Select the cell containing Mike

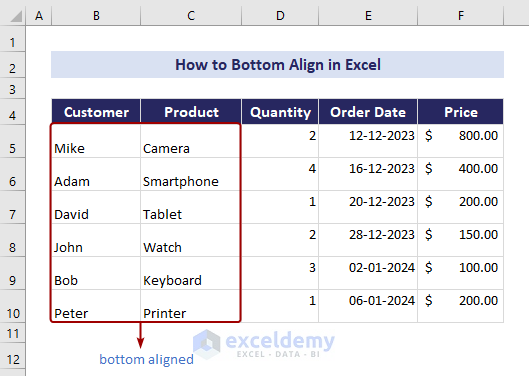click(96, 141)
